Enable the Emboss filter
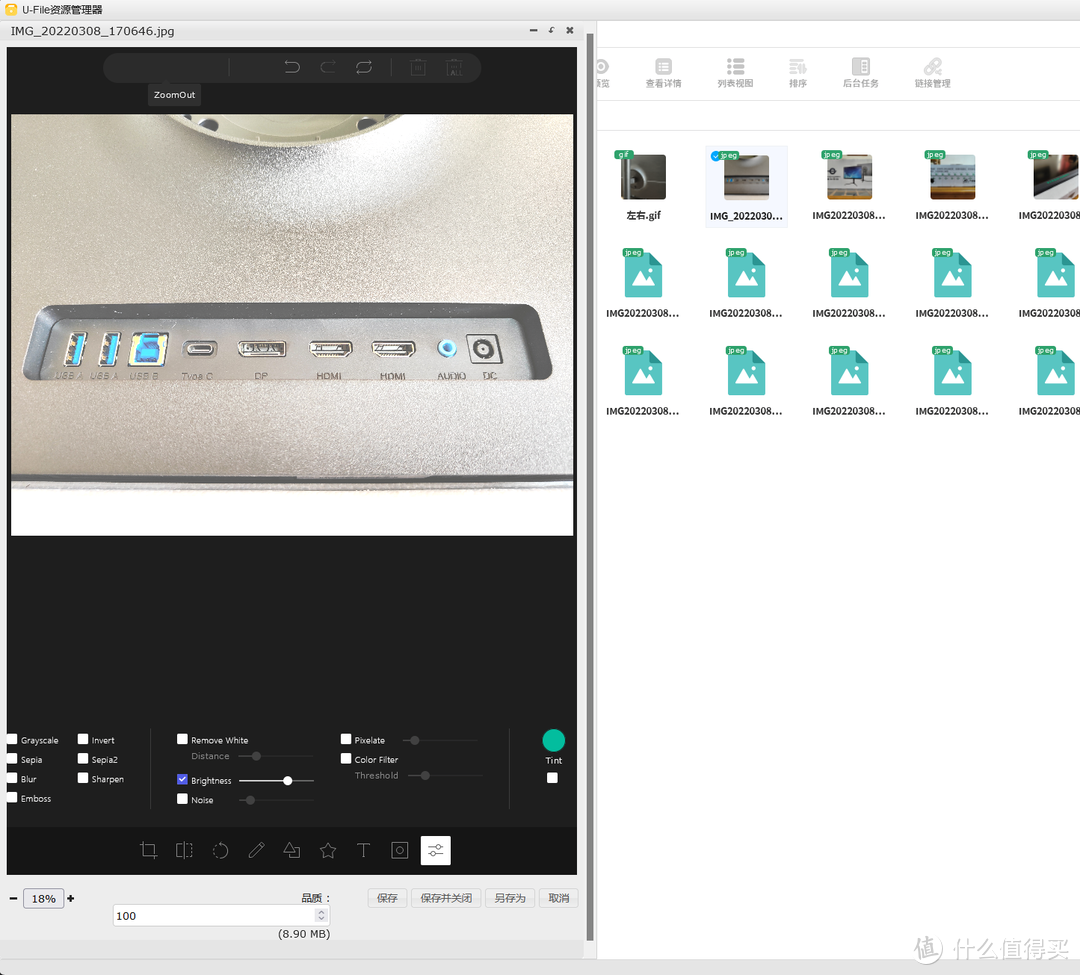This screenshot has width=1080, height=975. click(x=12, y=797)
